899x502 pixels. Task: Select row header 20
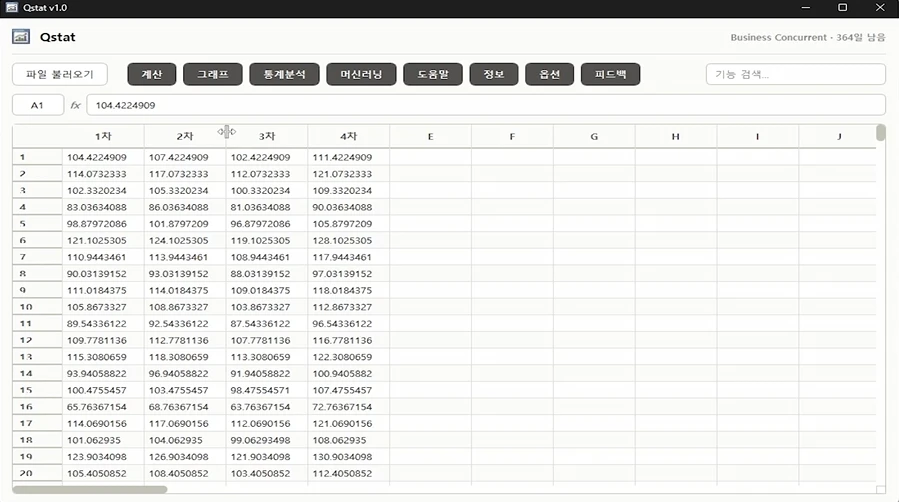coord(37,473)
